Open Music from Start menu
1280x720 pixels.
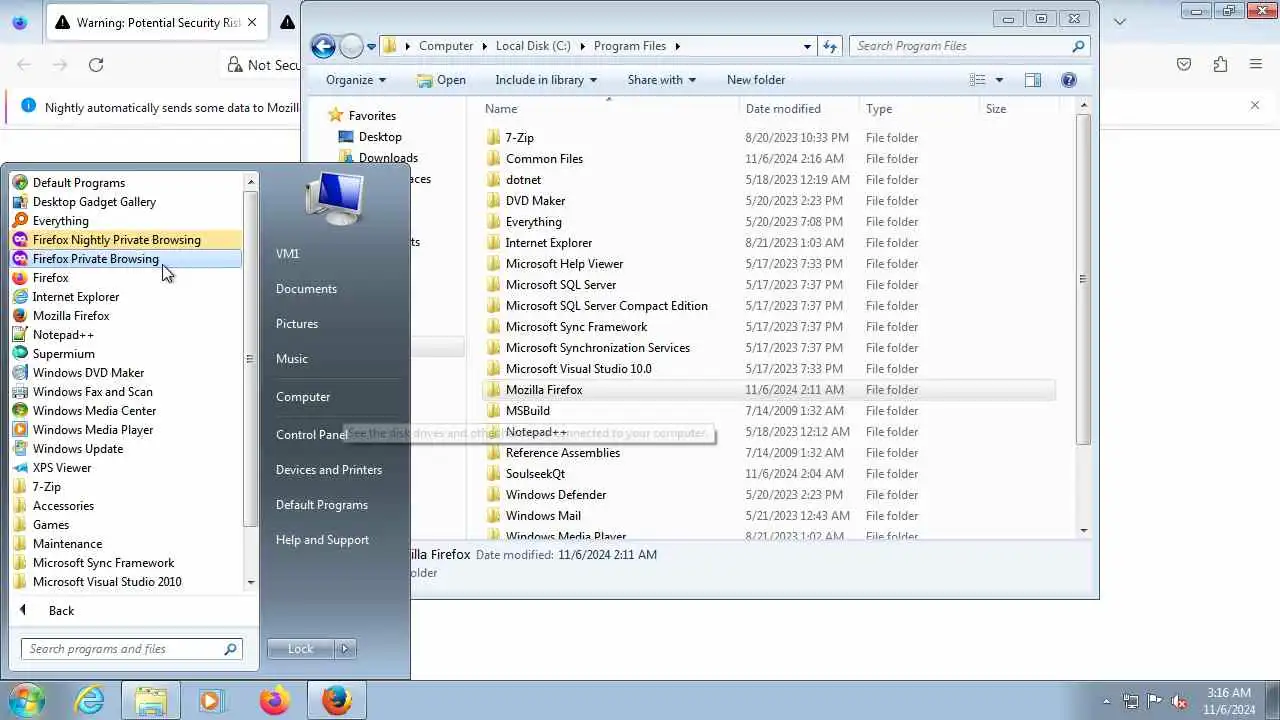pos(292,359)
